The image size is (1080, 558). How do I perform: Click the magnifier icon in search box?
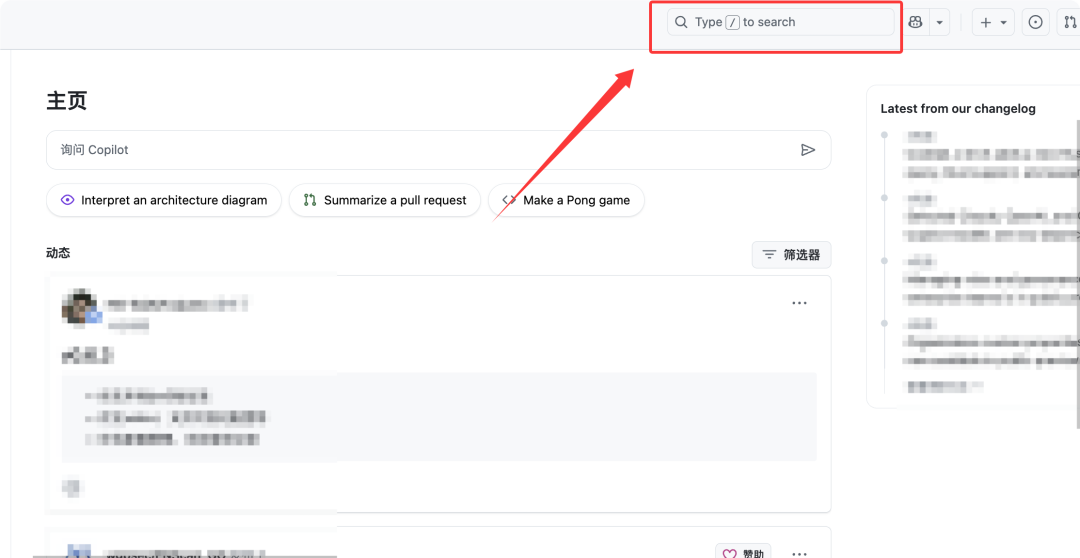pyautogui.click(x=681, y=22)
